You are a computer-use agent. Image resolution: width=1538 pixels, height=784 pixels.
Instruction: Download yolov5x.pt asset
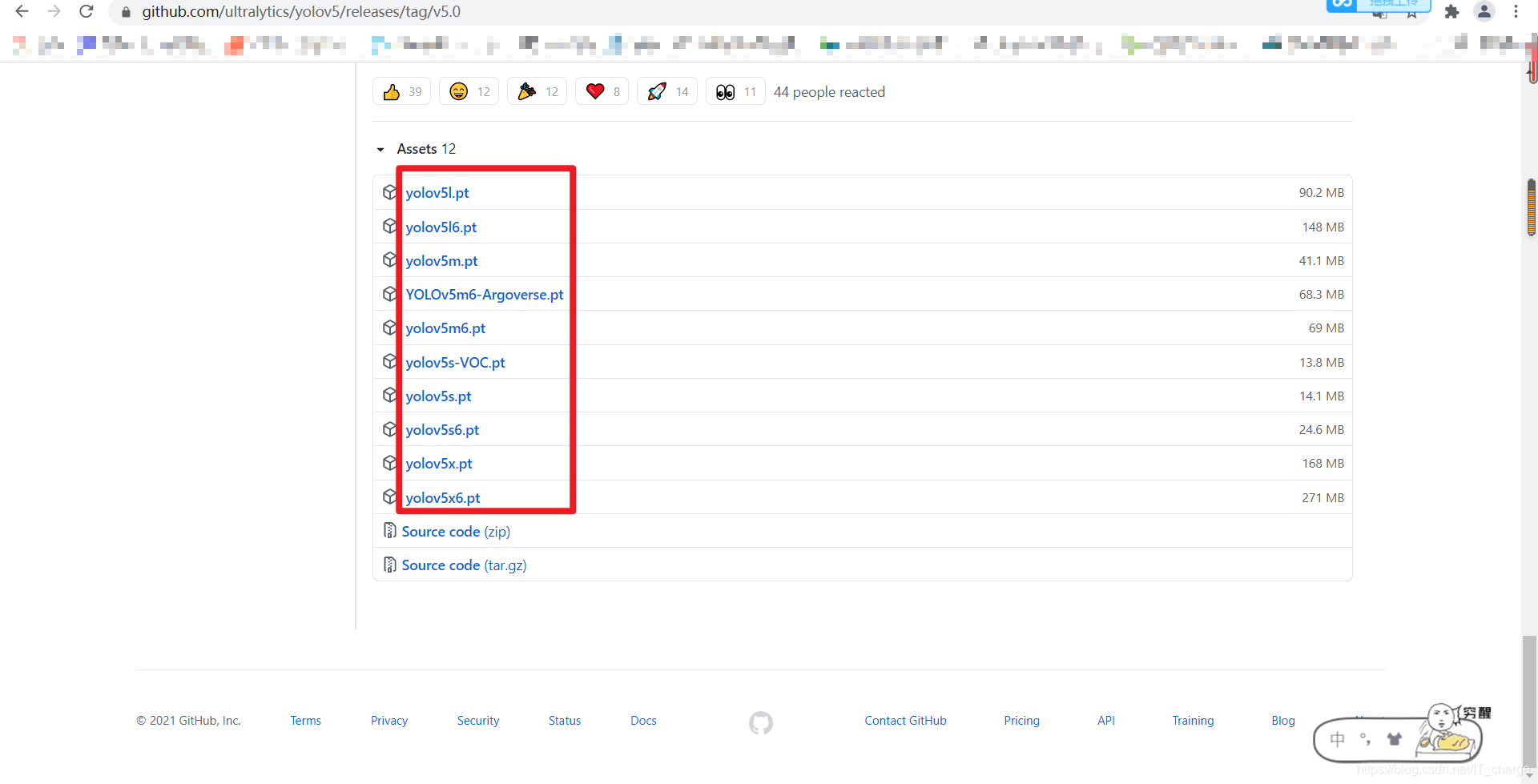[x=439, y=464]
